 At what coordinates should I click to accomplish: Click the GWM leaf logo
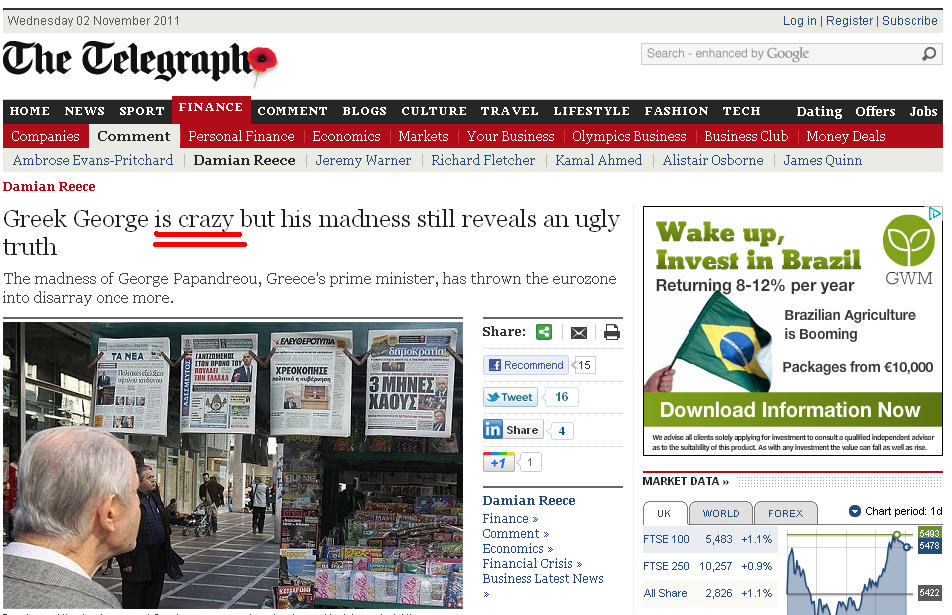908,240
